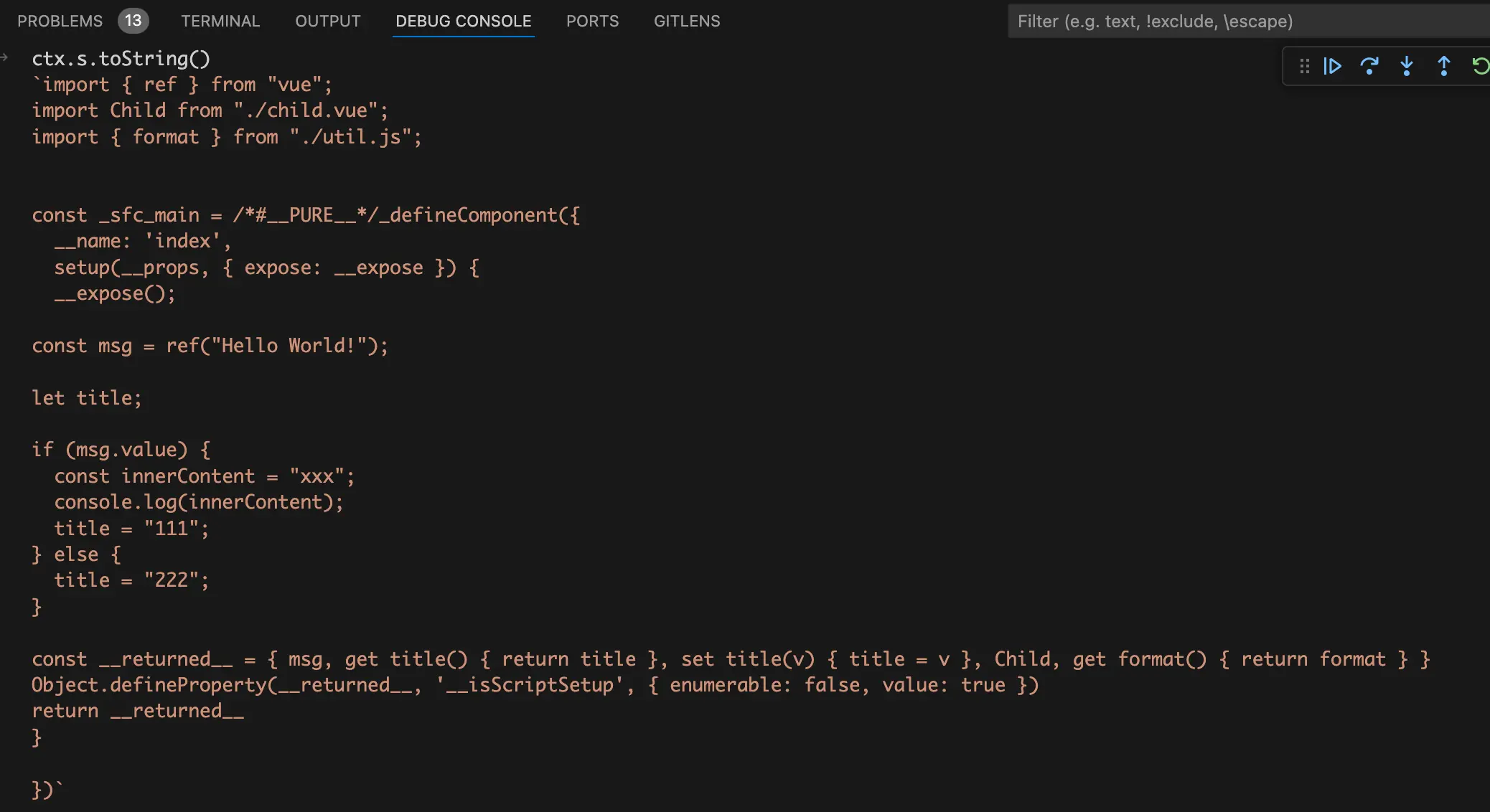The image size is (1490, 812).
Task: Switch to the TERMINAL tab
Action: point(220,21)
